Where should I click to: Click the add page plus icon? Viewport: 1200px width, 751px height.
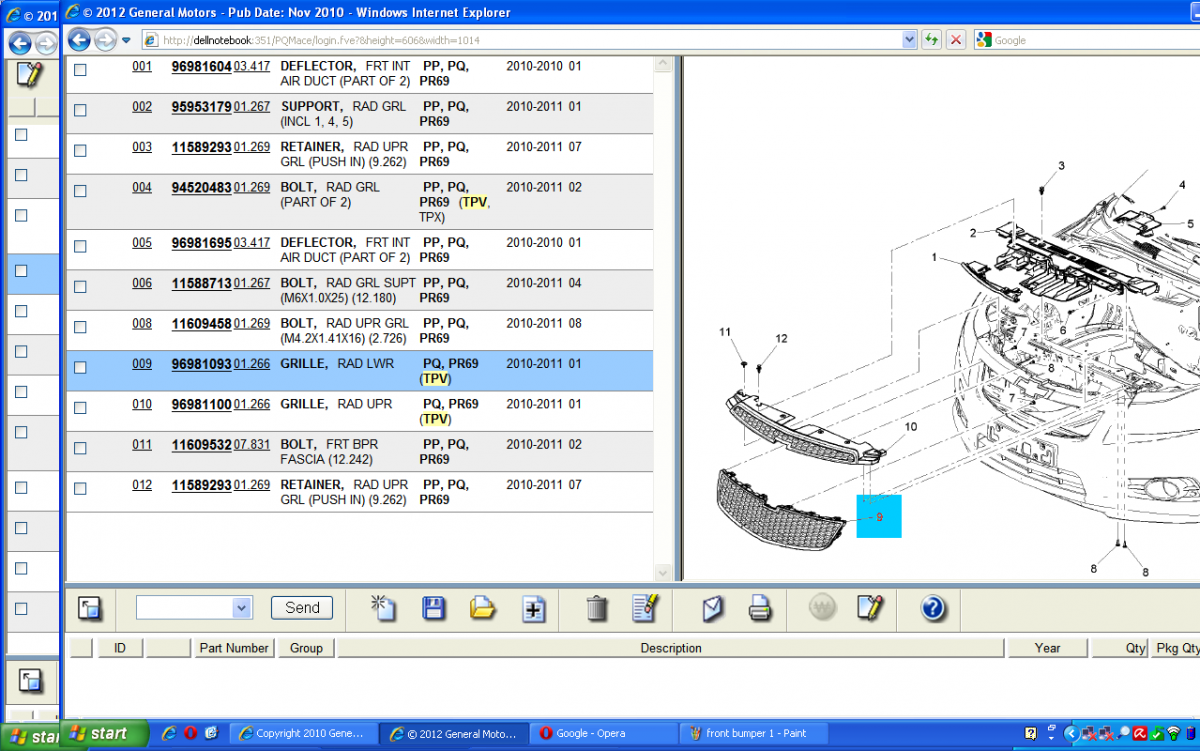(534, 609)
